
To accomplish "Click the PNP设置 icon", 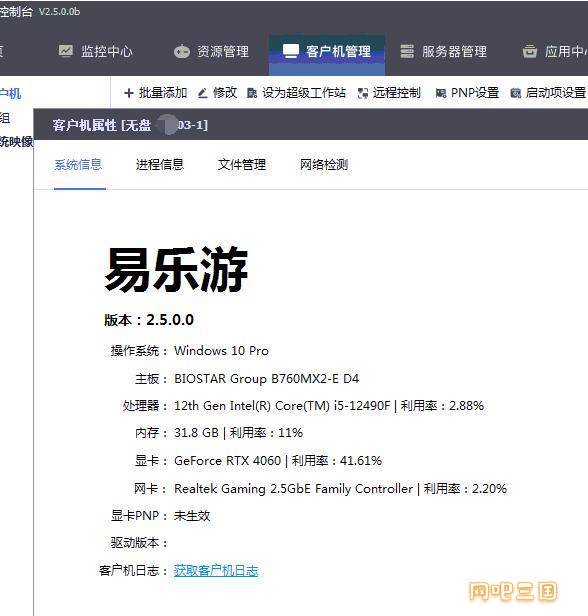I will point(441,93).
